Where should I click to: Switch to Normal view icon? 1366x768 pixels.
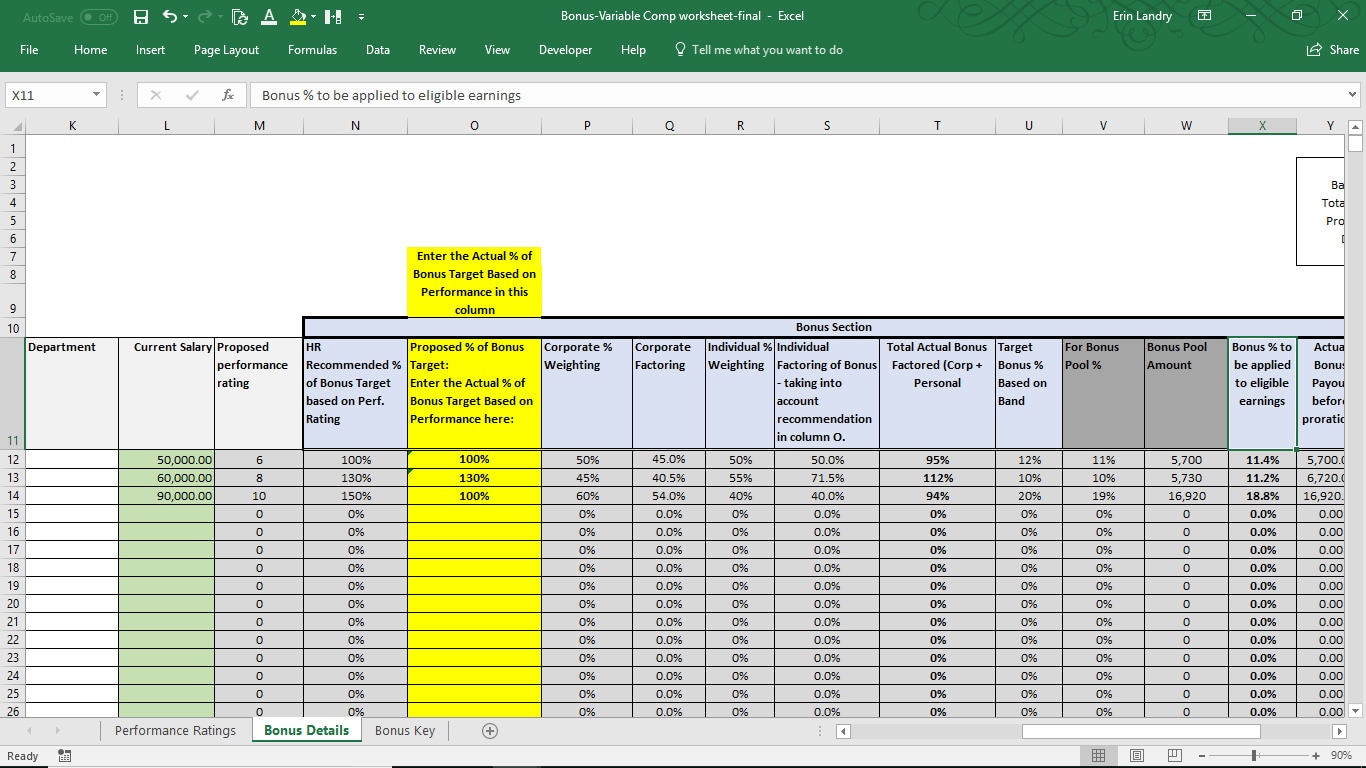tap(1098, 755)
